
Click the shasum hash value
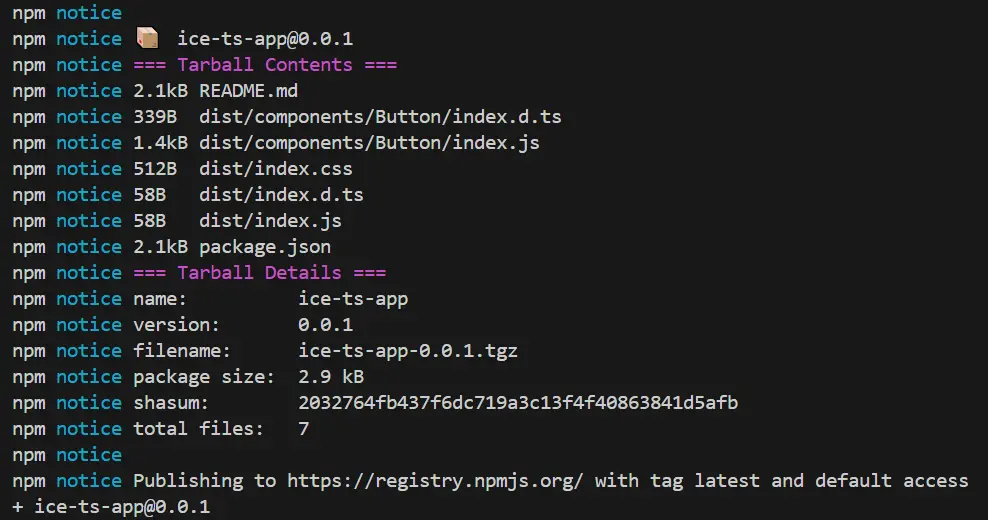pos(518,403)
